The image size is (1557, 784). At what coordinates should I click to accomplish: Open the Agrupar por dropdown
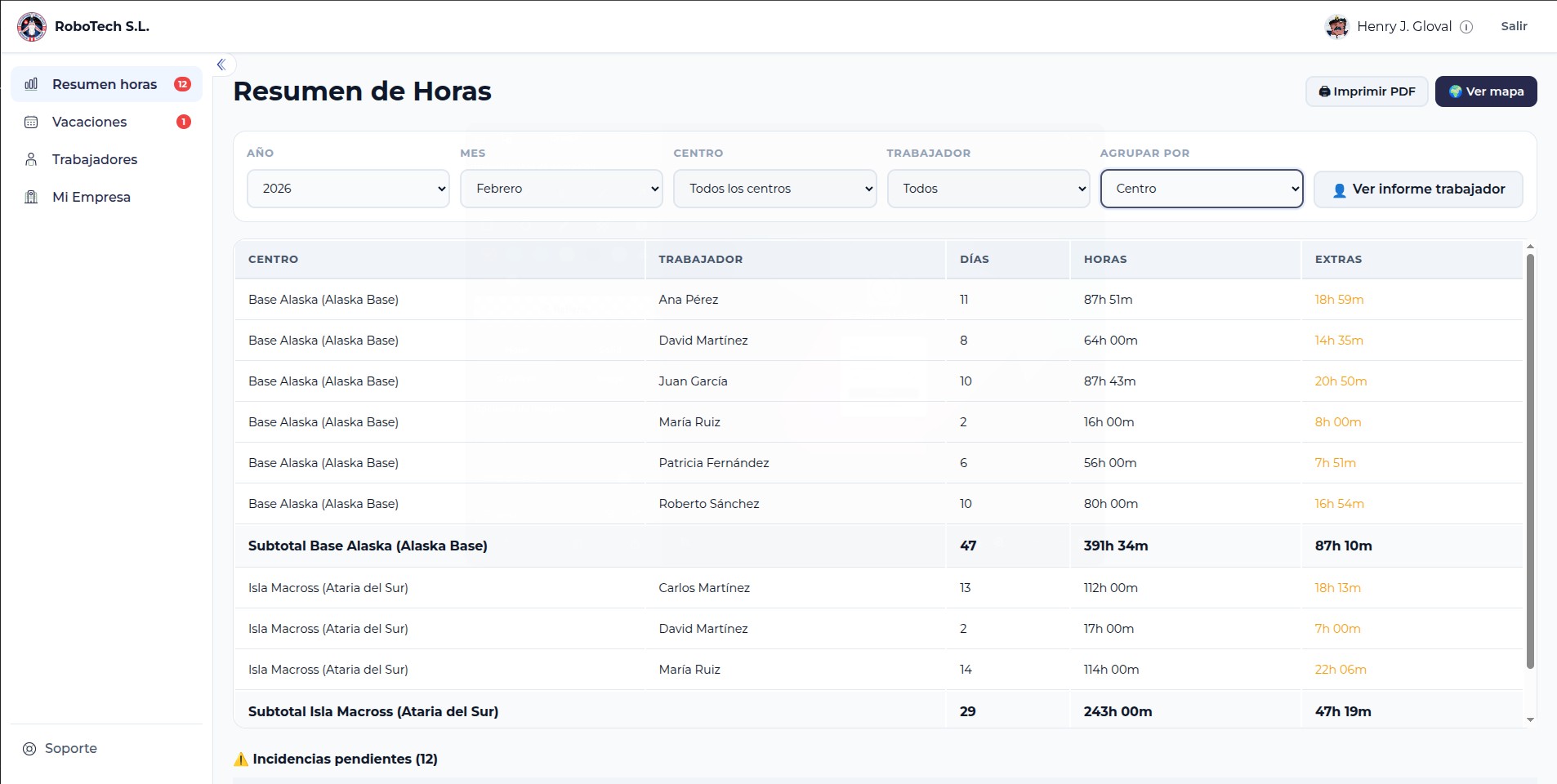(1201, 189)
